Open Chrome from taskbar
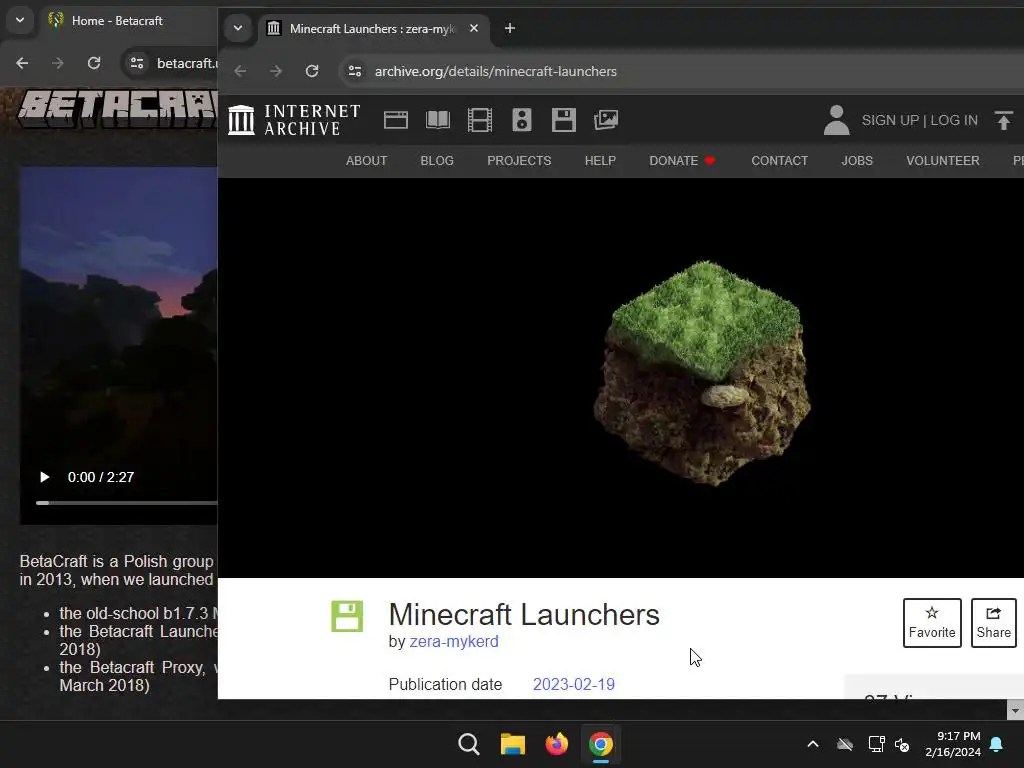 [x=601, y=744]
